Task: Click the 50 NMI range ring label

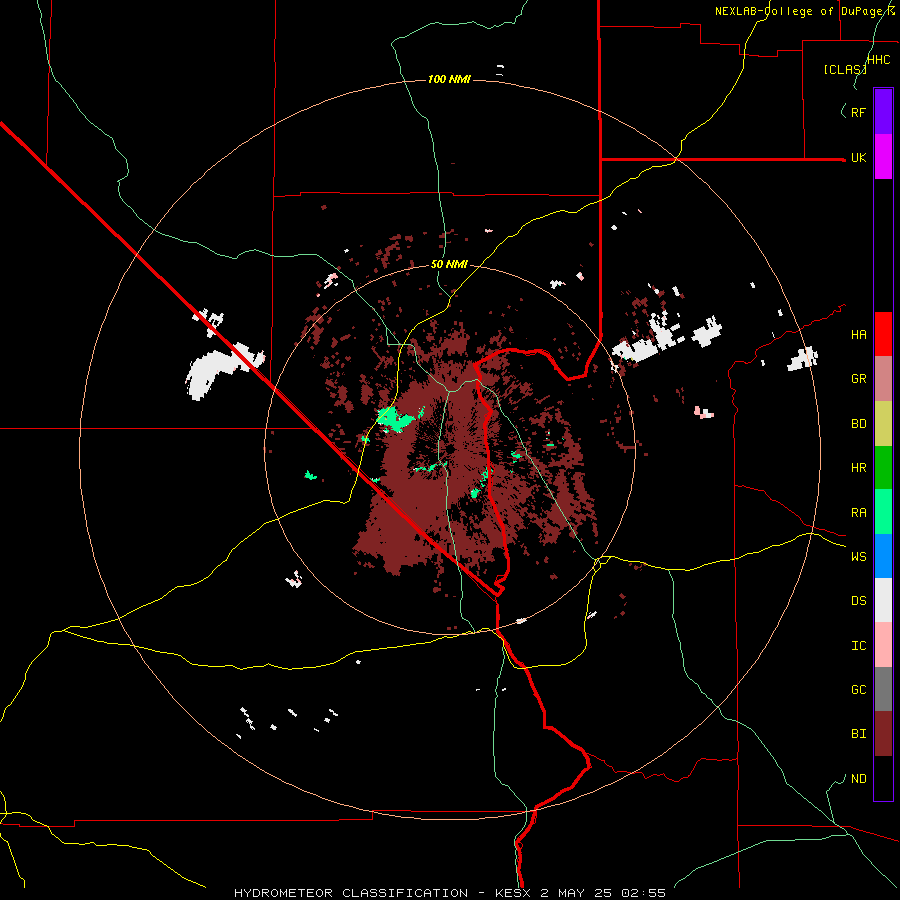Action: click(x=449, y=264)
